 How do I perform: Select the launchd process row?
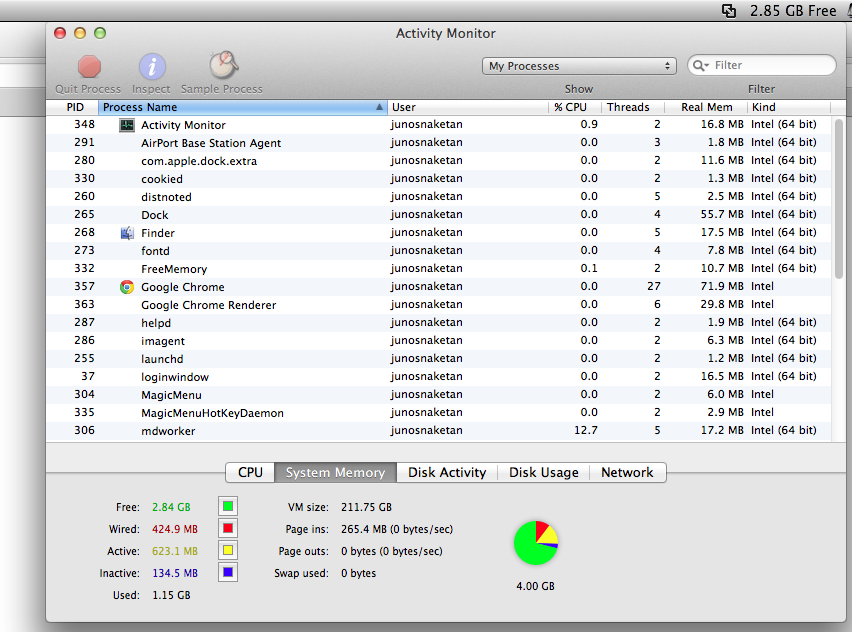438,358
